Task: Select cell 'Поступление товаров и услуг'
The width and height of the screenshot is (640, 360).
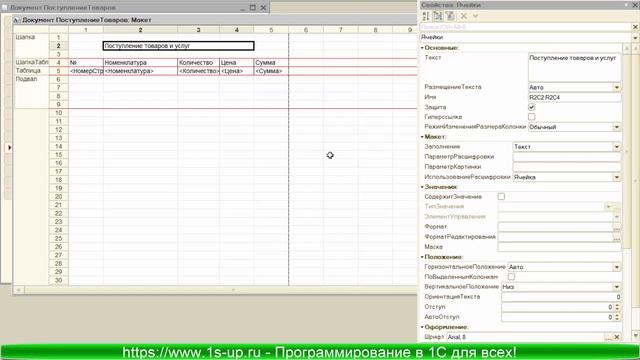Action: (178, 46)
